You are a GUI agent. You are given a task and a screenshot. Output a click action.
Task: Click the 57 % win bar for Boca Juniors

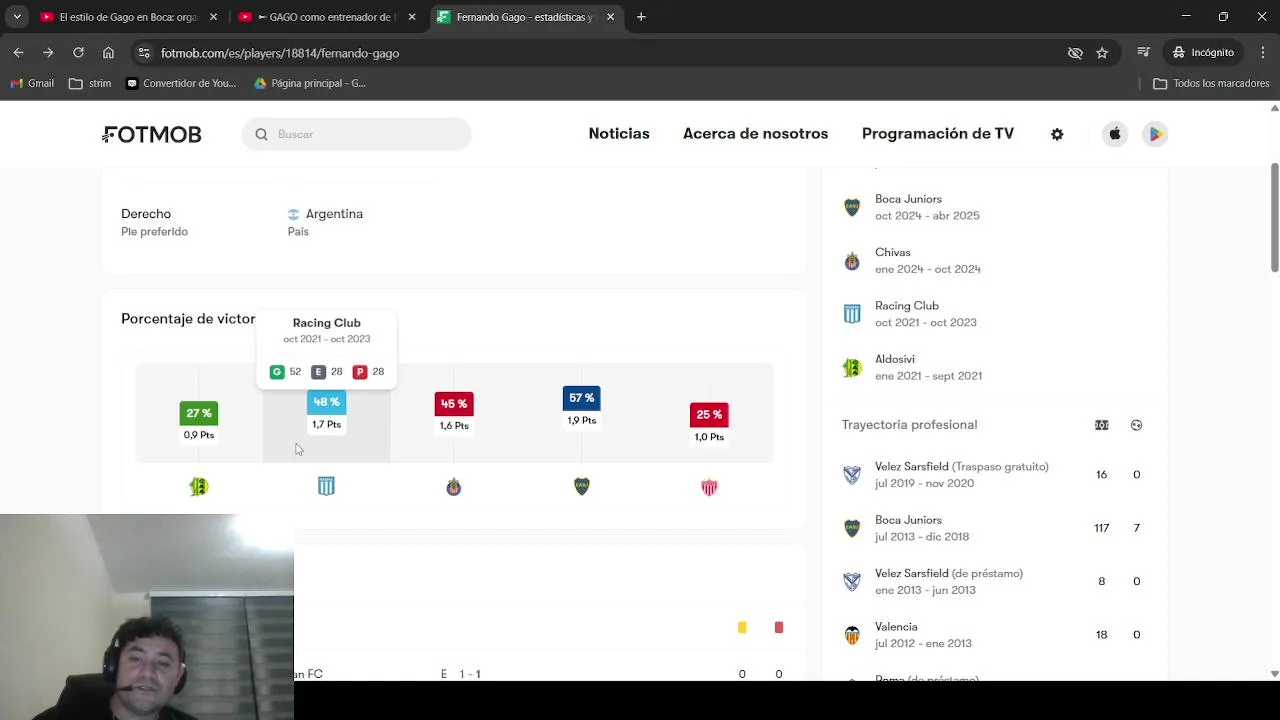point(582,398)
